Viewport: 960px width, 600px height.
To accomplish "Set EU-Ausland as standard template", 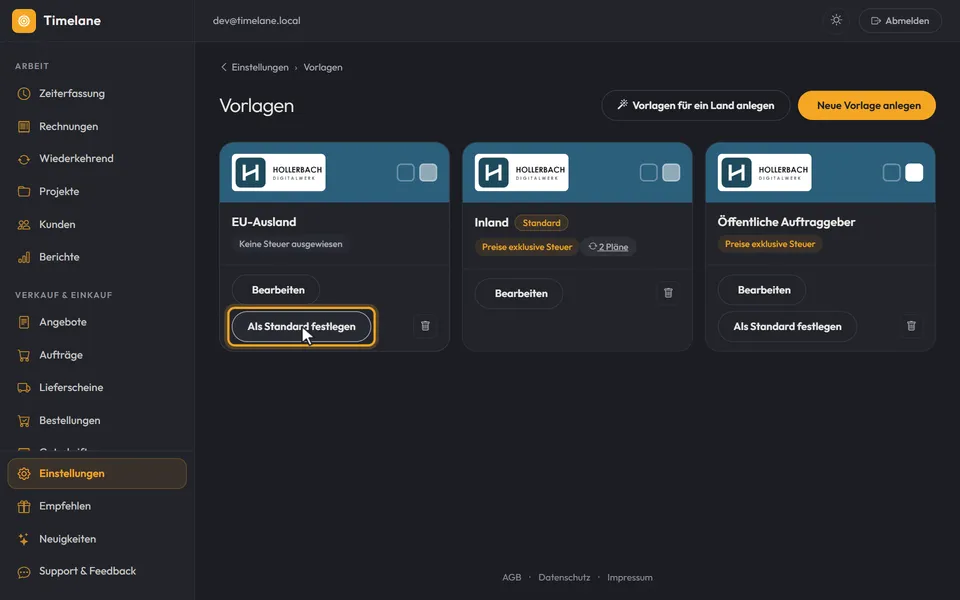I will click(301, 327).
